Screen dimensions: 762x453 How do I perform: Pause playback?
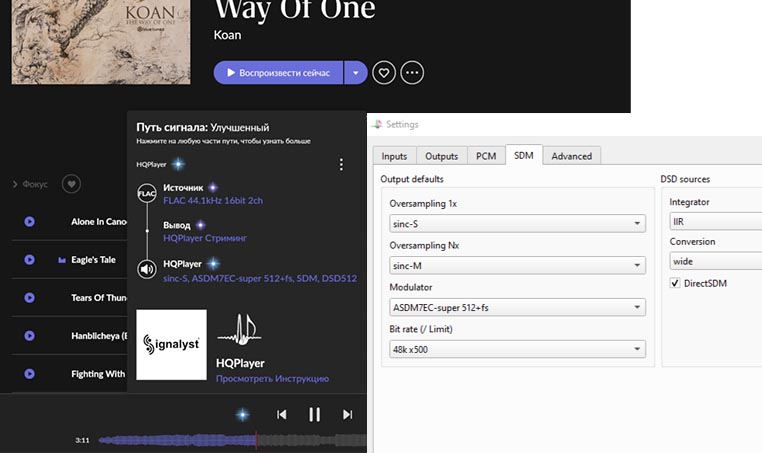pos(314,415)
